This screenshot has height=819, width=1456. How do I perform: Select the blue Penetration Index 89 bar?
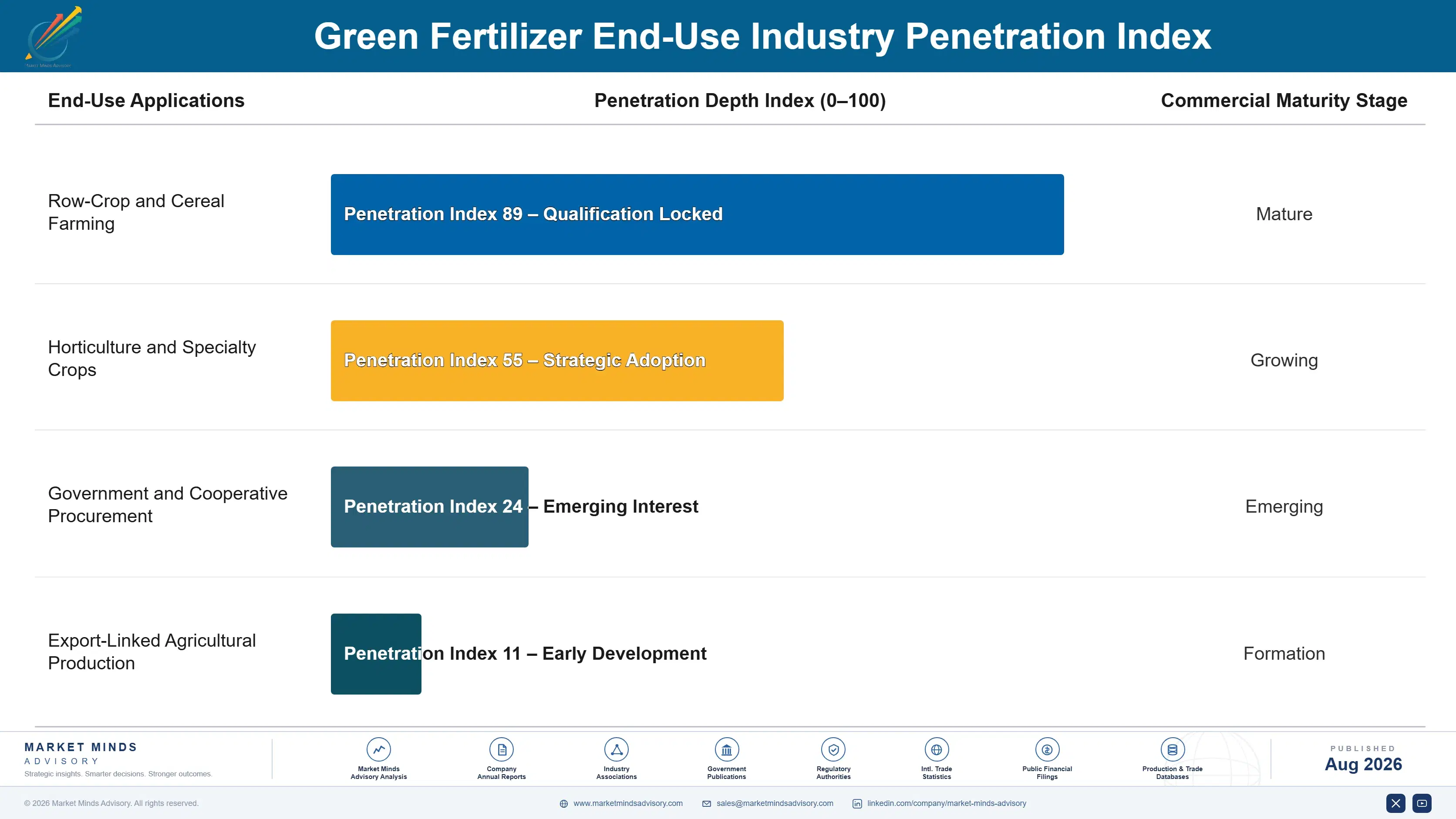click(x=697, y=215)
